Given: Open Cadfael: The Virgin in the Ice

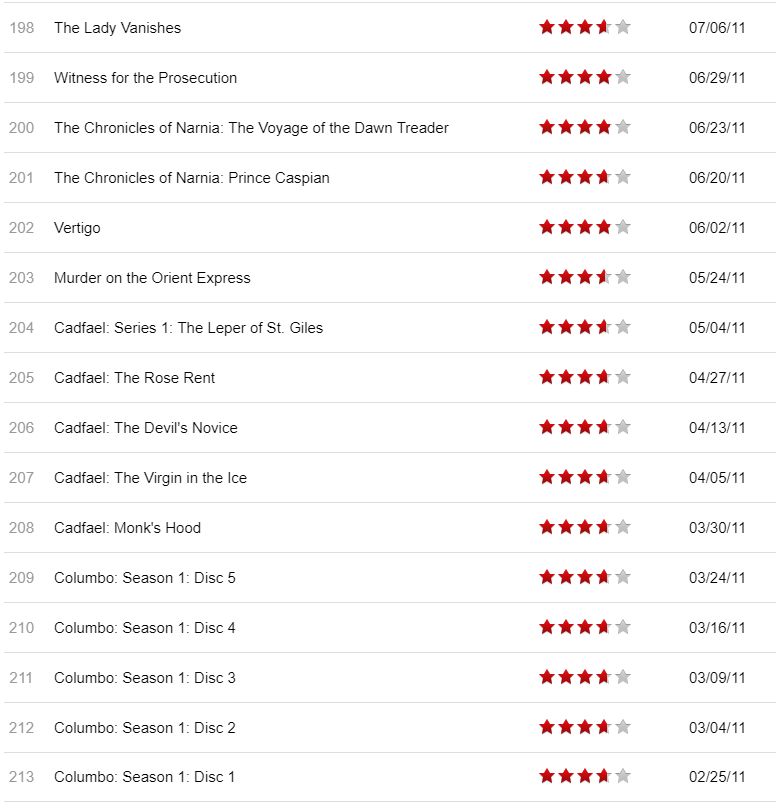Looking at the screenshot, I should [150, 478].
